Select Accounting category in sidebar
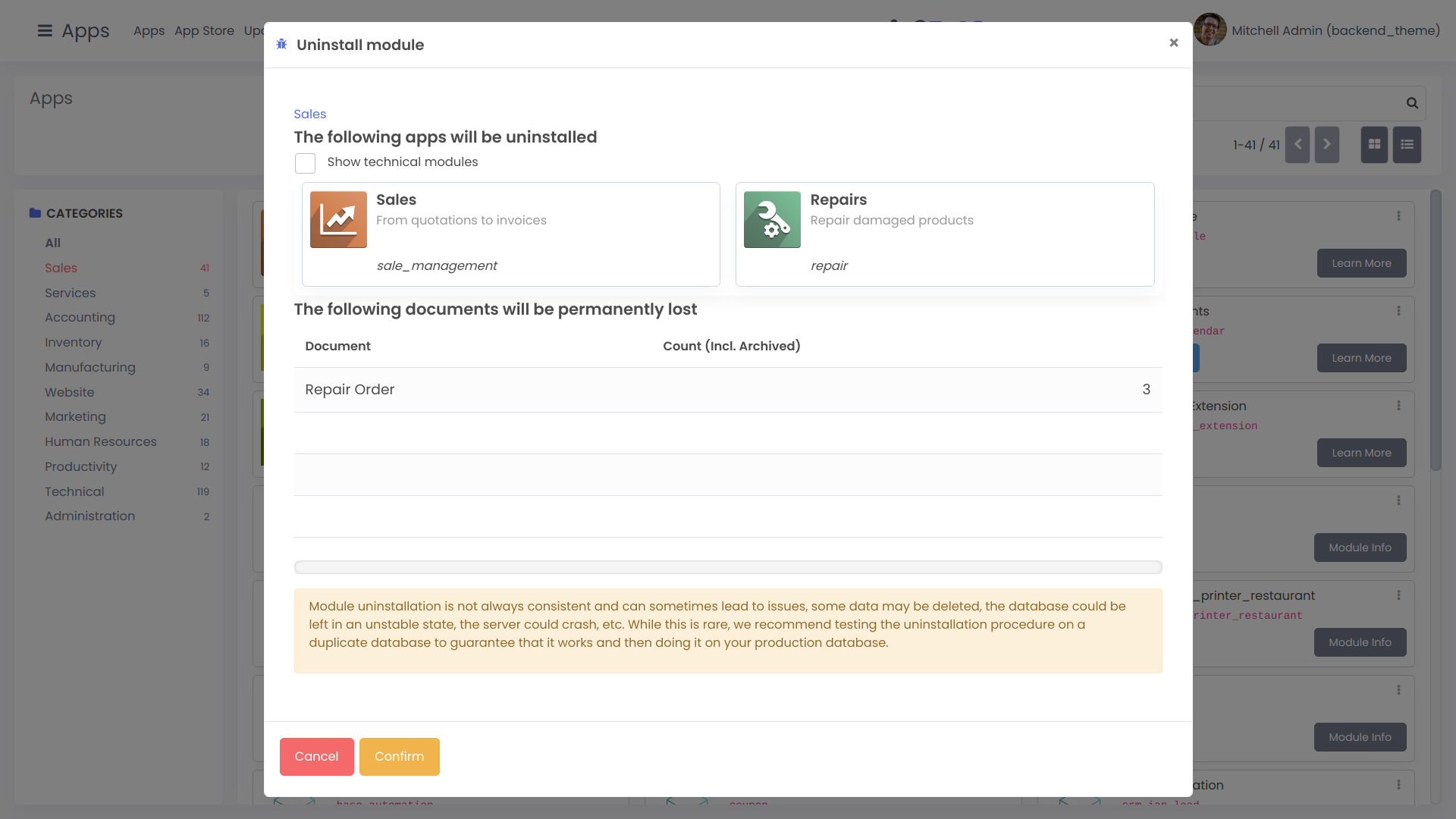The image size is (1456, 819). pos(80,318)
